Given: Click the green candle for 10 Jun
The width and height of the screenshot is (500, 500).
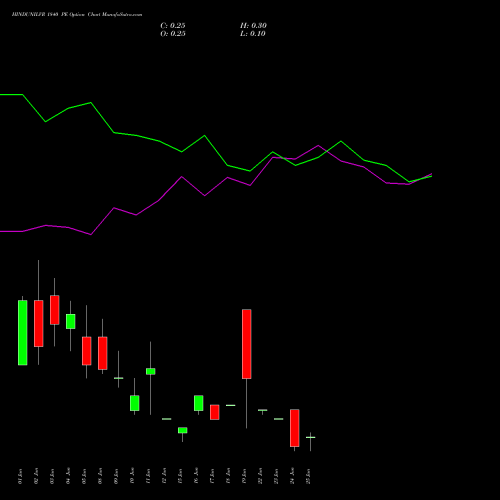Looking at the screenshot, I should pyautogui.click(x=135, y=403).
